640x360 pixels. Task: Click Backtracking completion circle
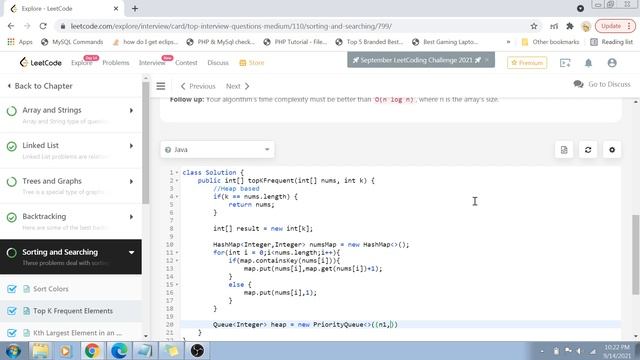pos(12,217)
